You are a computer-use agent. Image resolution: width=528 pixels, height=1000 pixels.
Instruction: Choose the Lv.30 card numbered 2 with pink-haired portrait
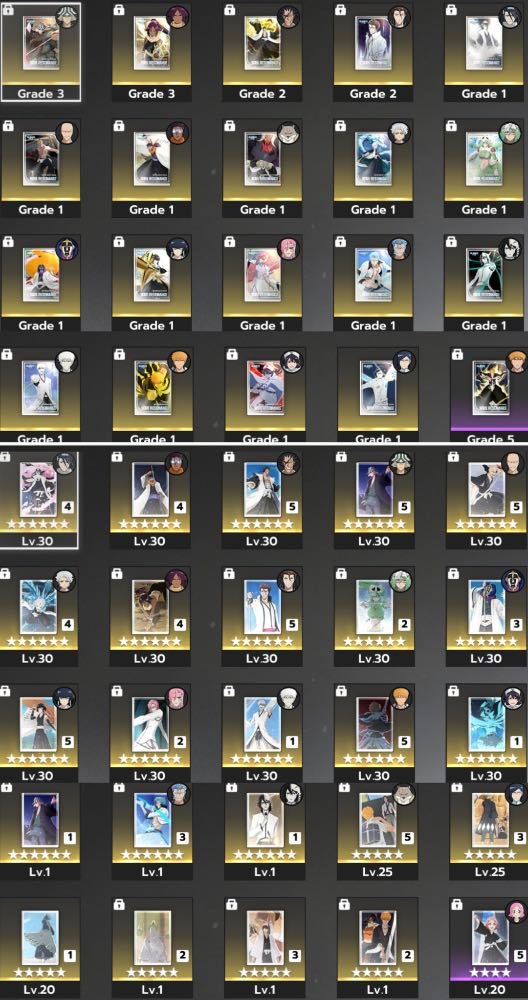[x=150, y=733]
